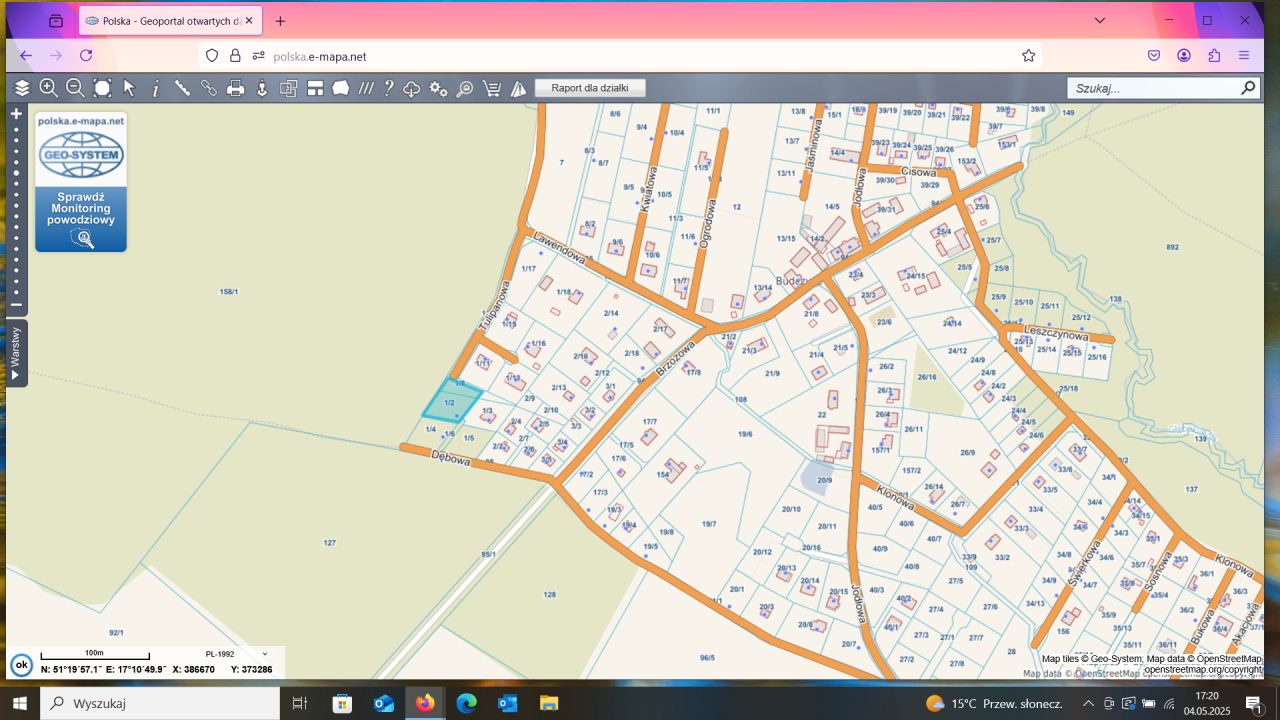Viewport: 1280px width, 720px height.
Task: Expand the Warstwy side panel
Action: 16,353
